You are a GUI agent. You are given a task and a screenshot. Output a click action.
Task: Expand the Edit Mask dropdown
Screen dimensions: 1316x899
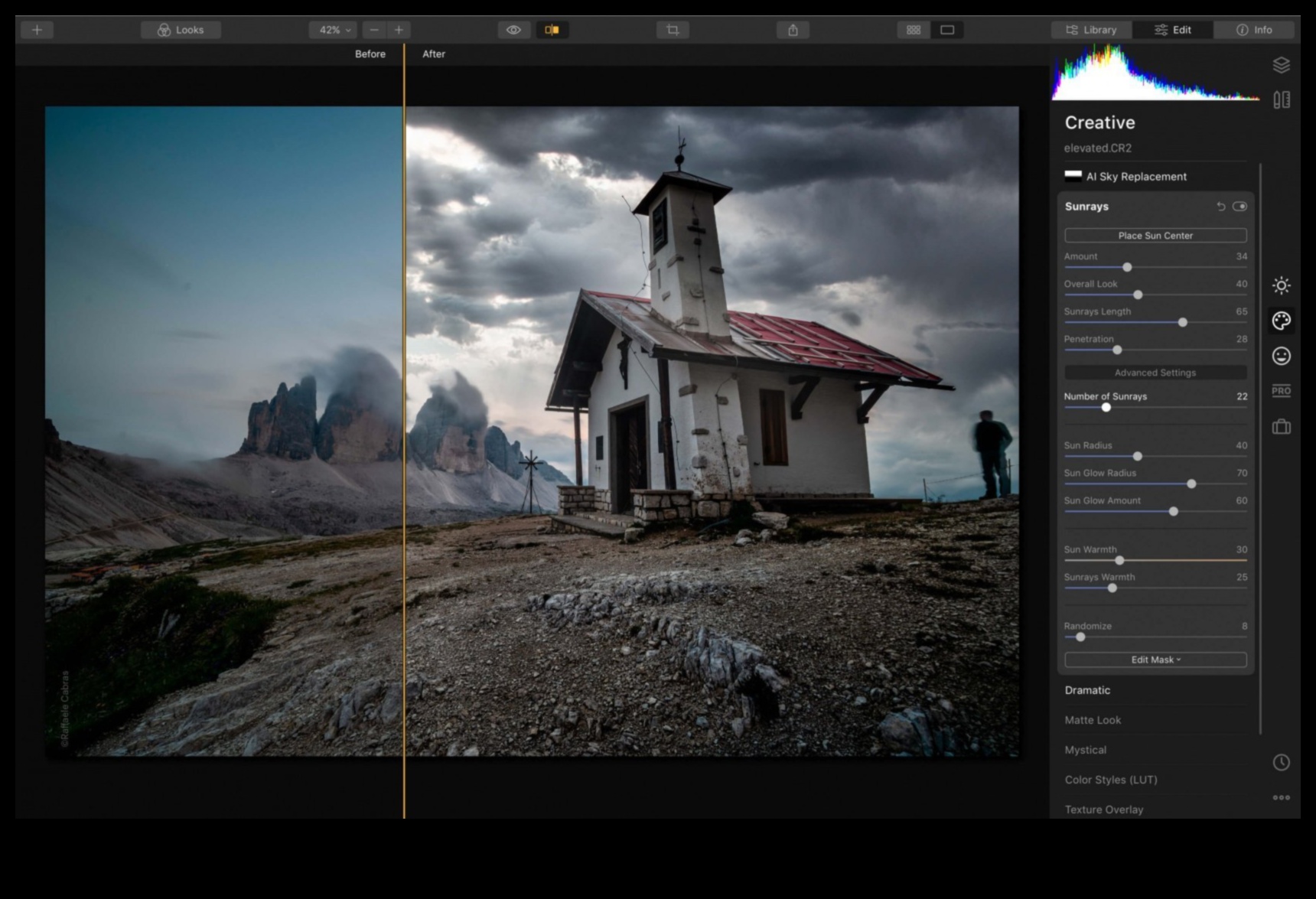(1155, 660)
